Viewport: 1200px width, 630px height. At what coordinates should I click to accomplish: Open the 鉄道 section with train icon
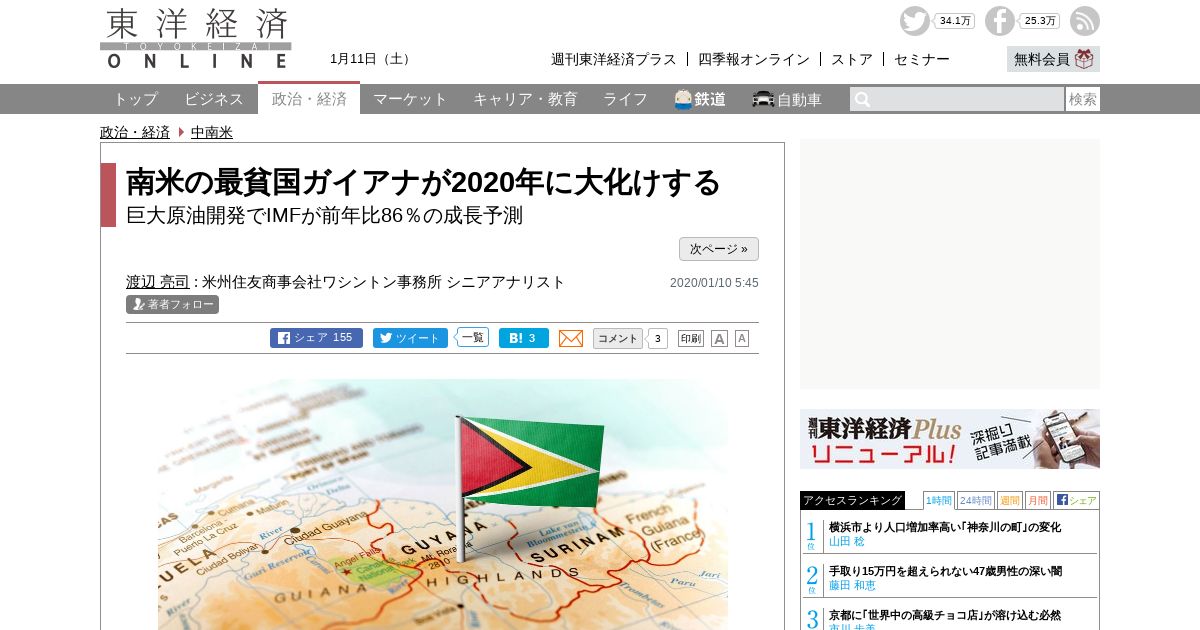tap(700, 99)
